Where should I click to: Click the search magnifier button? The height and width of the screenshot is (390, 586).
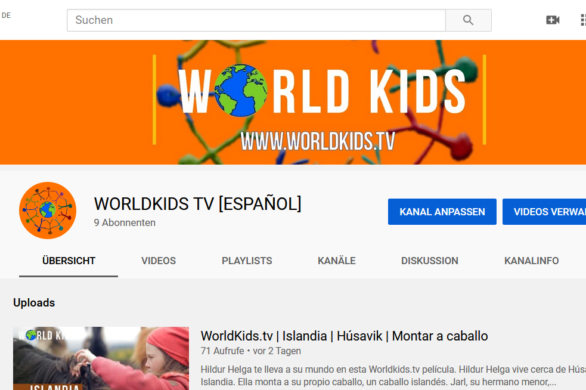468,20
